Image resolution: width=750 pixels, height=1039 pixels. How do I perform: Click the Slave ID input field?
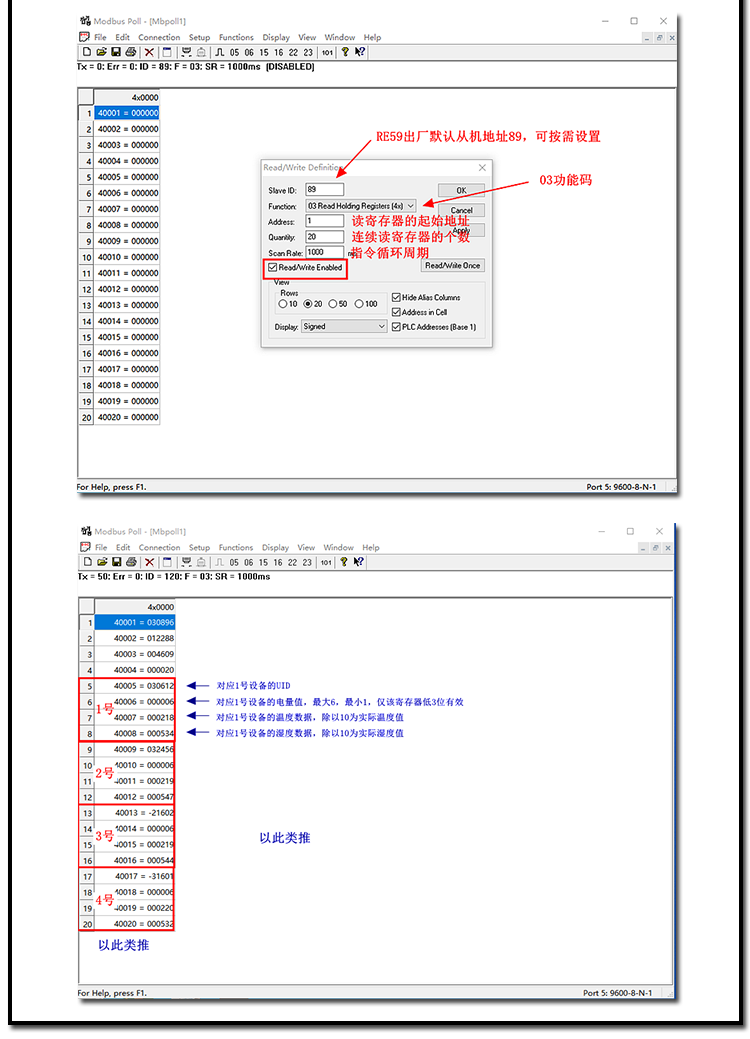[x=325, y=190]
